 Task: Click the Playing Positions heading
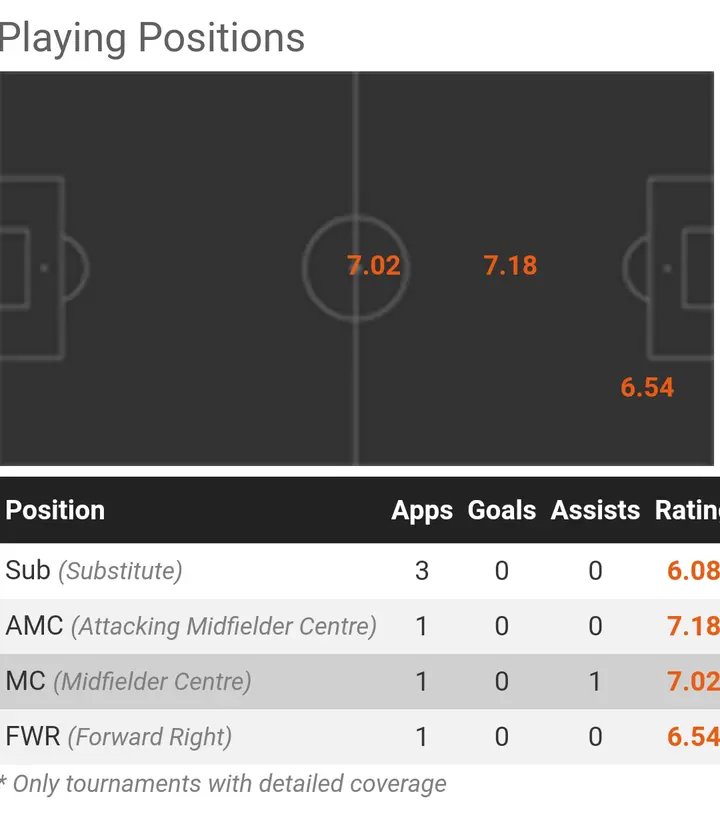(152, 38)
